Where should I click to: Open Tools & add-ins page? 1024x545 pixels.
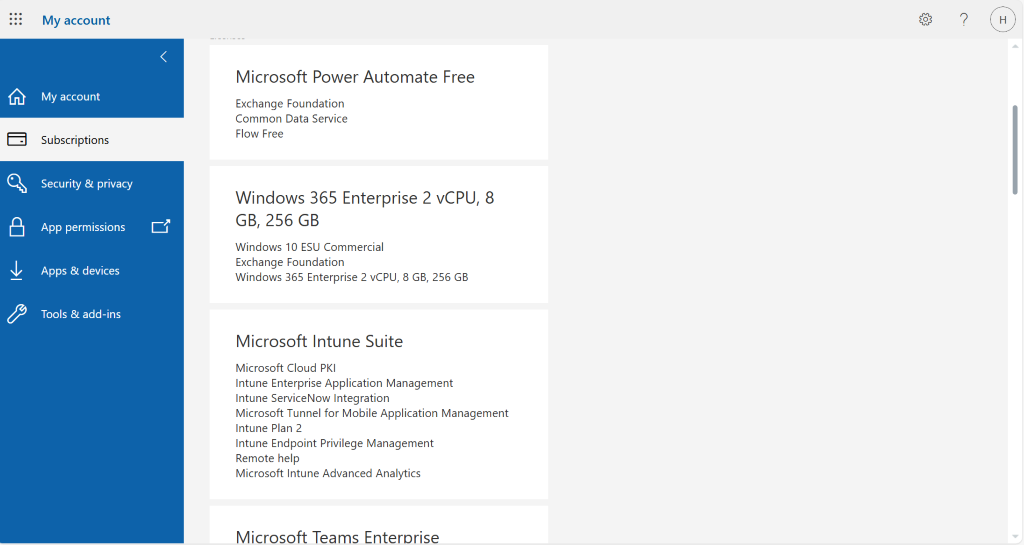coord(91,314)
